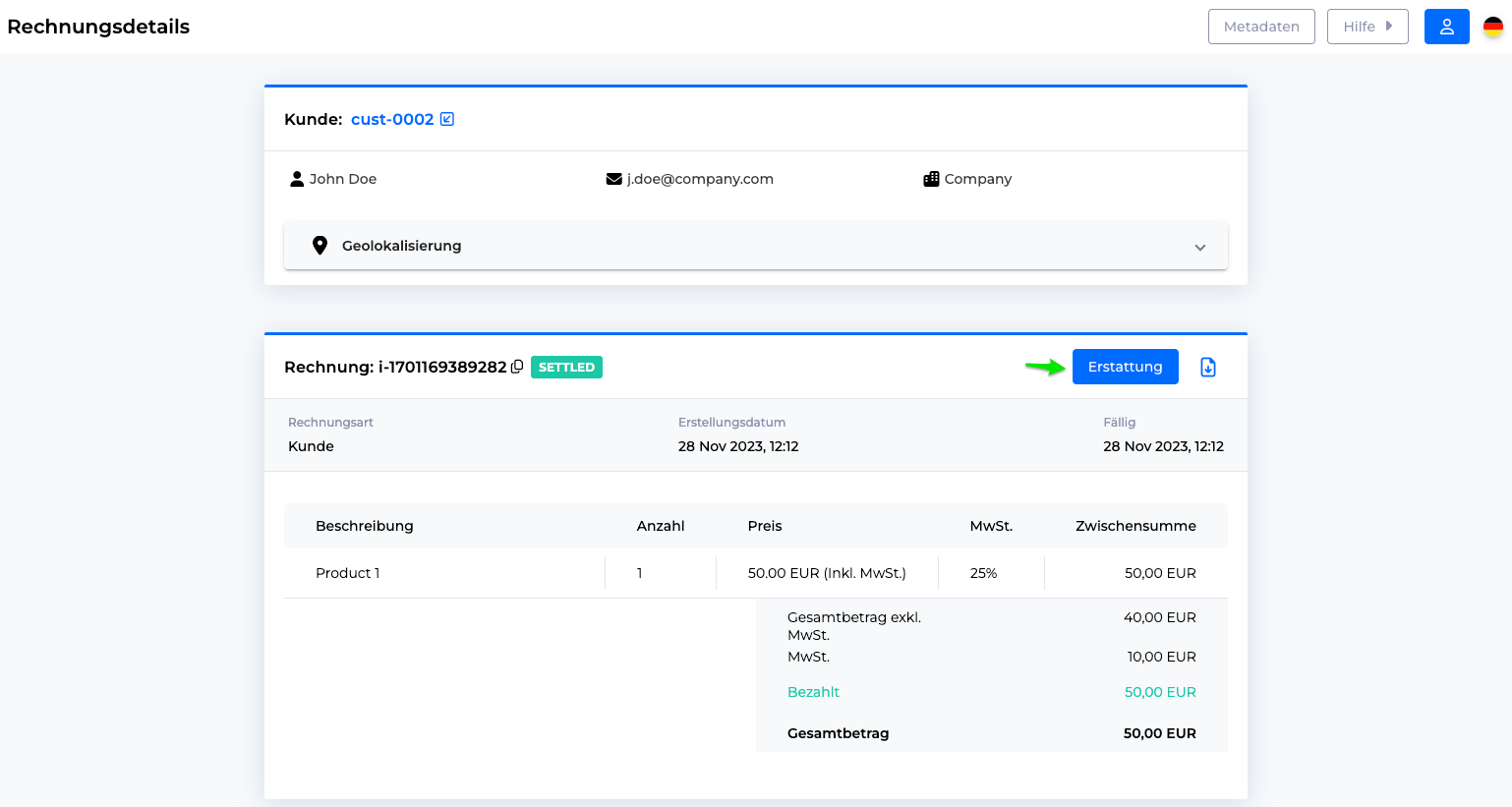1512x807 pixels.
Task: Download invoice PDF icon
Action: (x=1208, y=367)
